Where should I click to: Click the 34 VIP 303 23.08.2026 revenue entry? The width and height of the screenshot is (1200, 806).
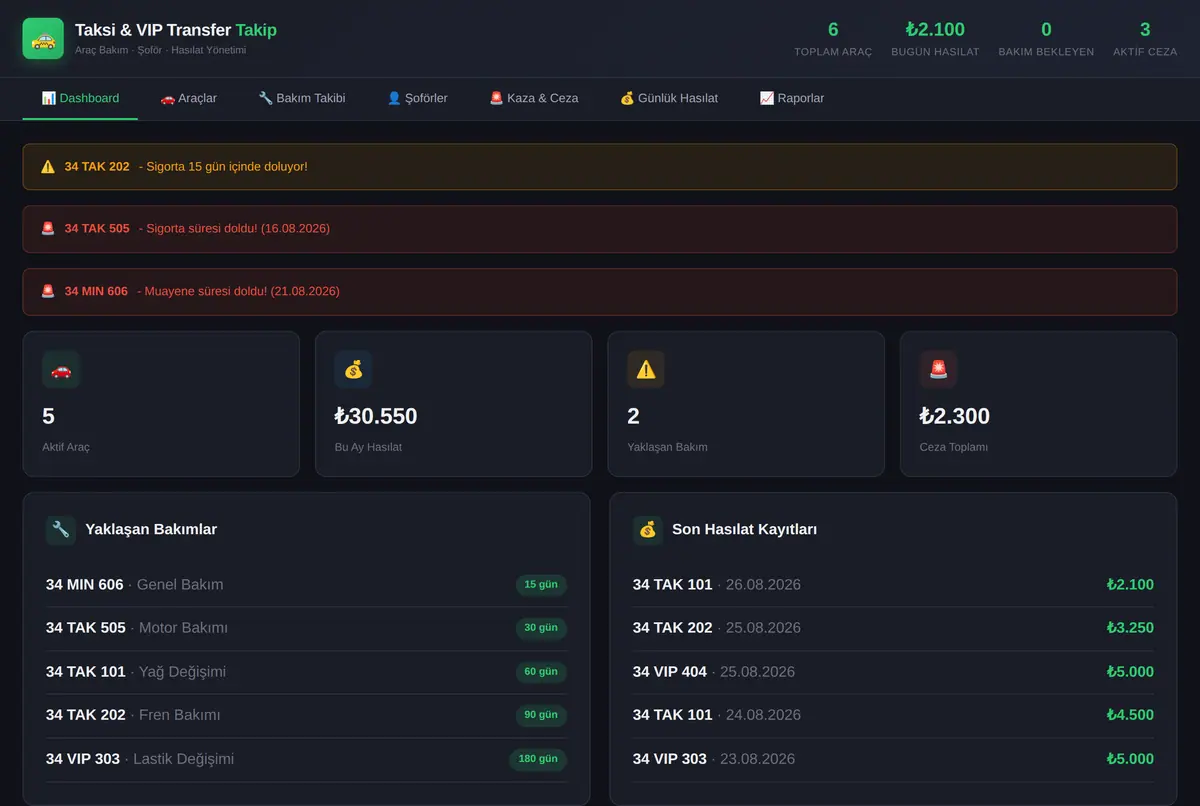click(893, 759)
